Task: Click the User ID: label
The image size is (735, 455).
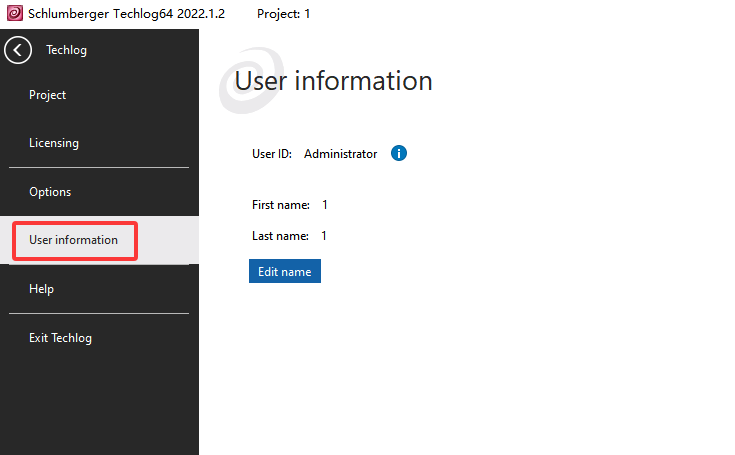Action: click(x=272, y=154)
